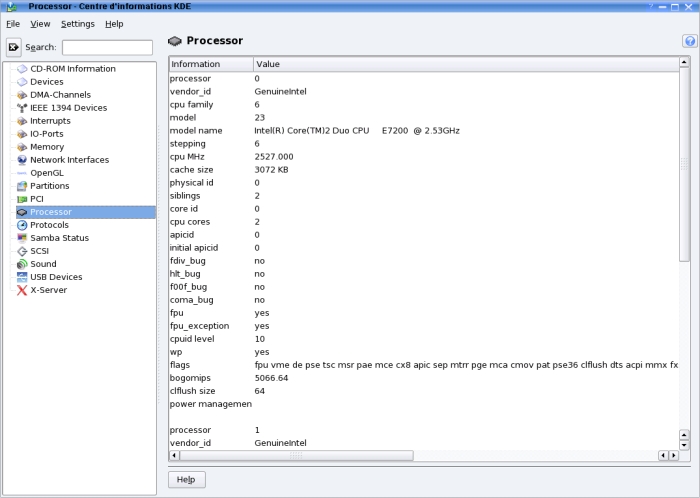The height and width of the screenshot is (498, 700).
Task: Open the Network Interfaces icon
Action: [22, 160]
